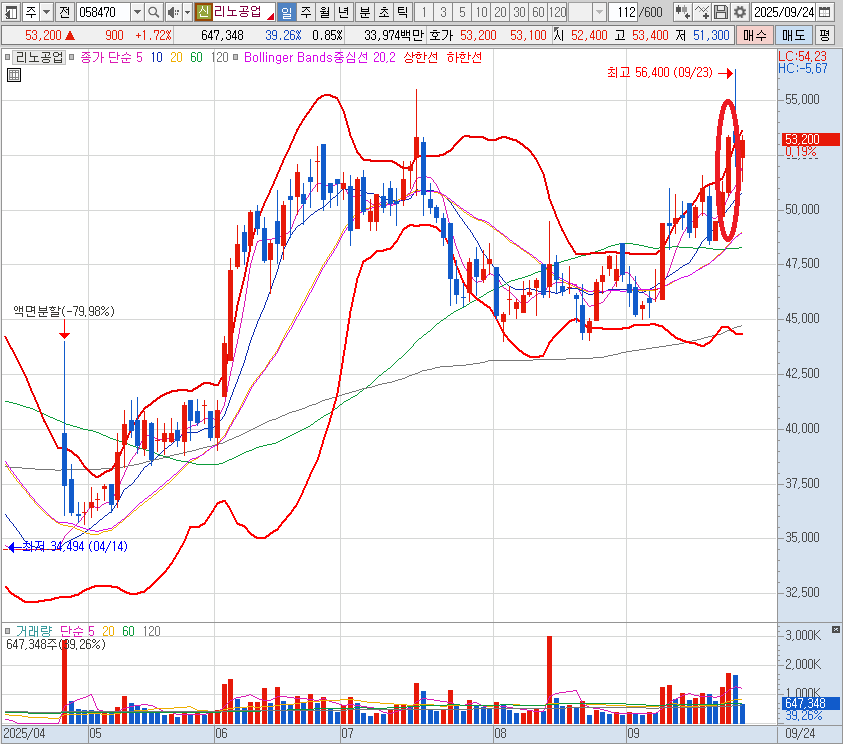This screenshot has width=843, height=744.
Task: Click the add line overlay icon
Action: tap(701, 12)
